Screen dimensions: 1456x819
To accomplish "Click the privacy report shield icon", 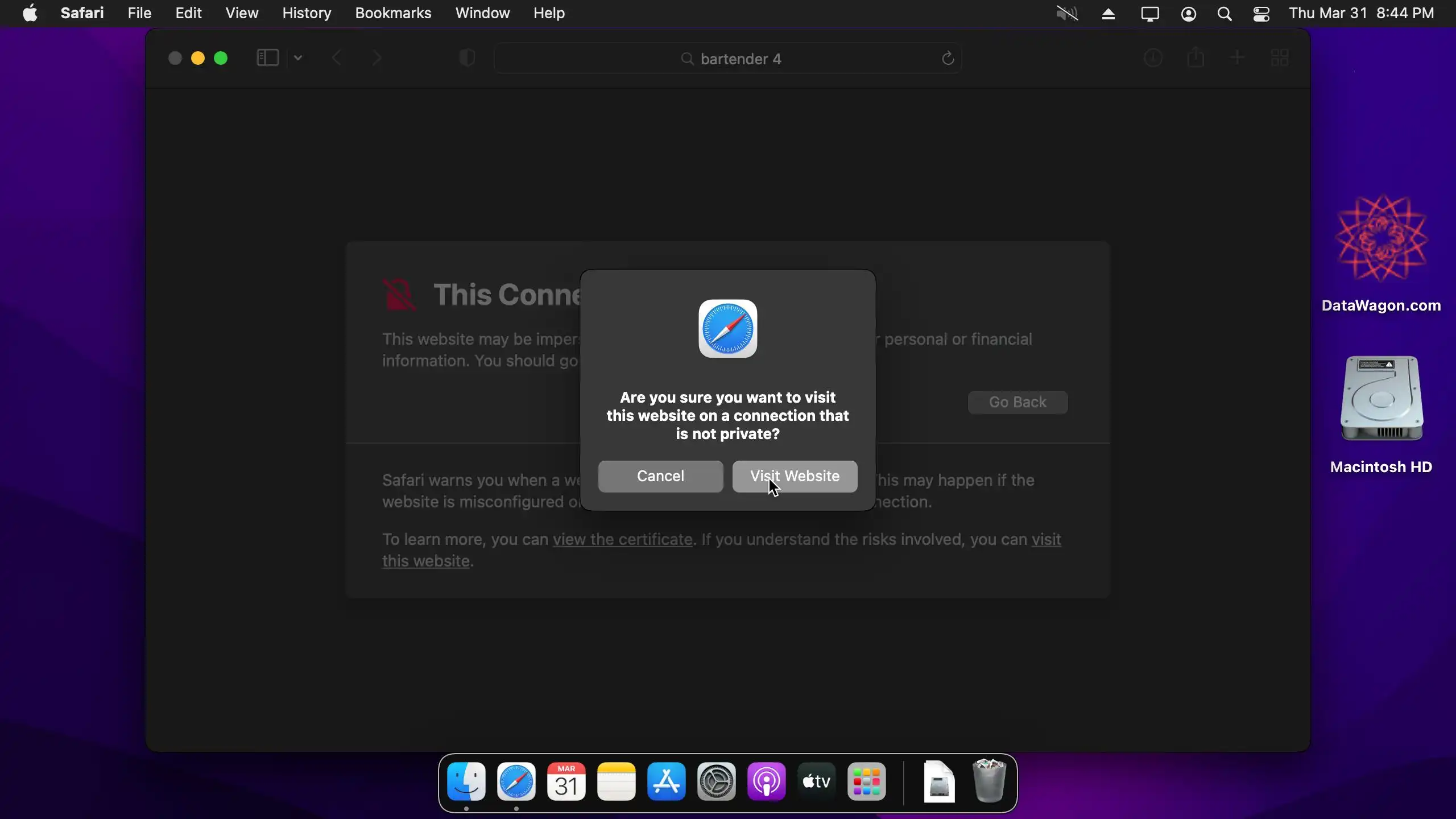I will click(x=467, y=58).
